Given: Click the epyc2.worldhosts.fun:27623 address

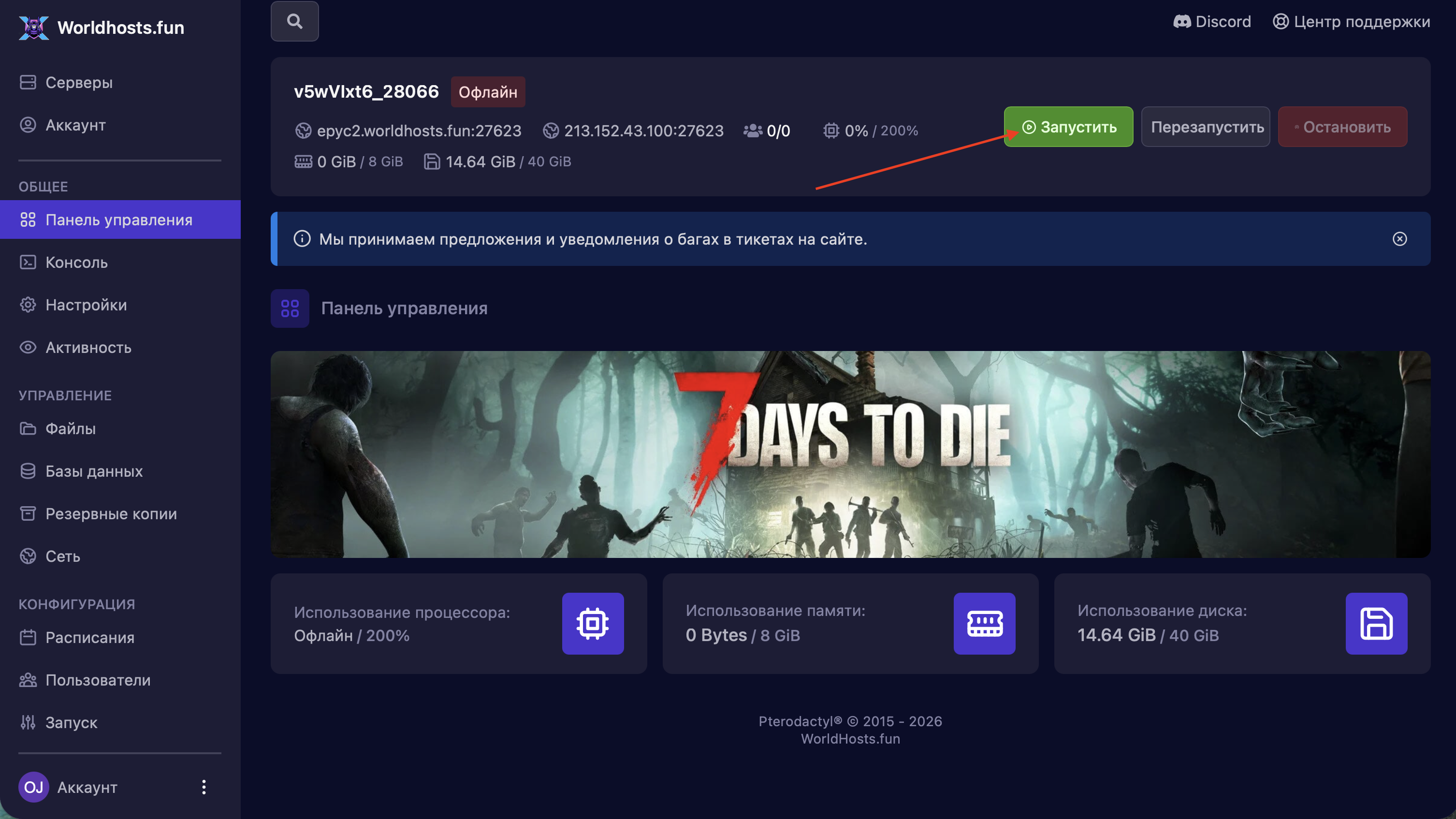Looking at the screenshot, I should point(418,131).
